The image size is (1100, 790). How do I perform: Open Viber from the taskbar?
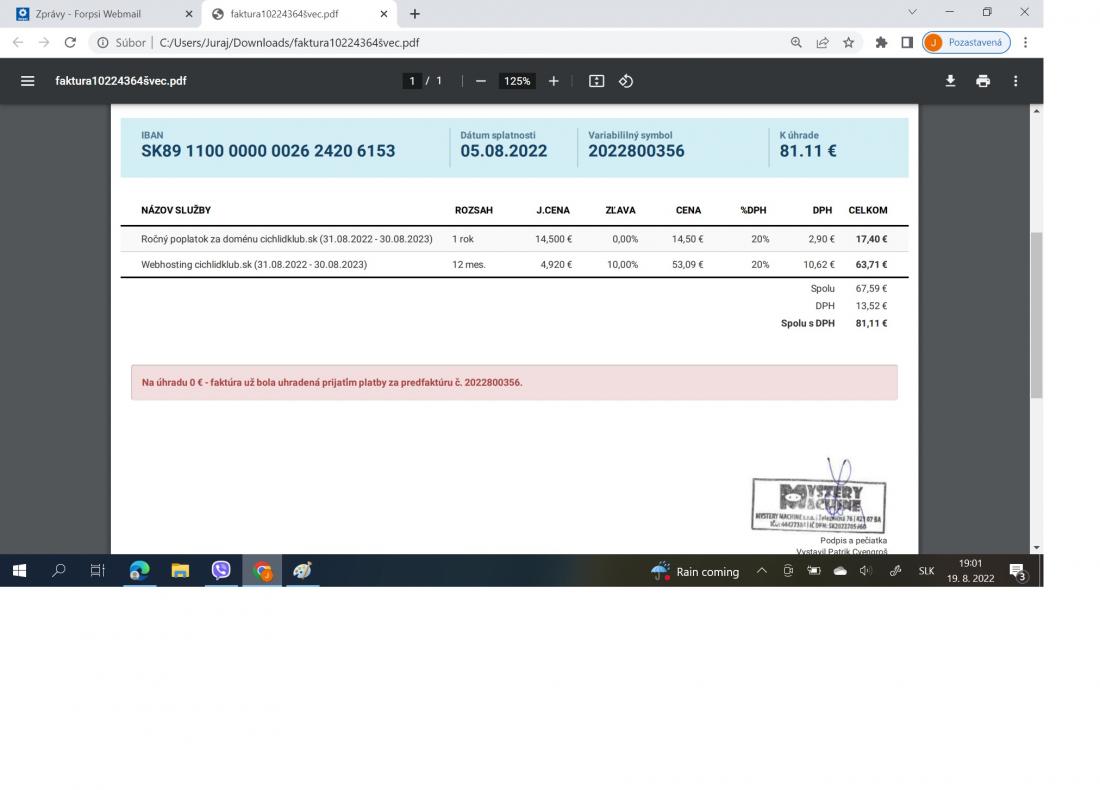click(x=221, y=571)
